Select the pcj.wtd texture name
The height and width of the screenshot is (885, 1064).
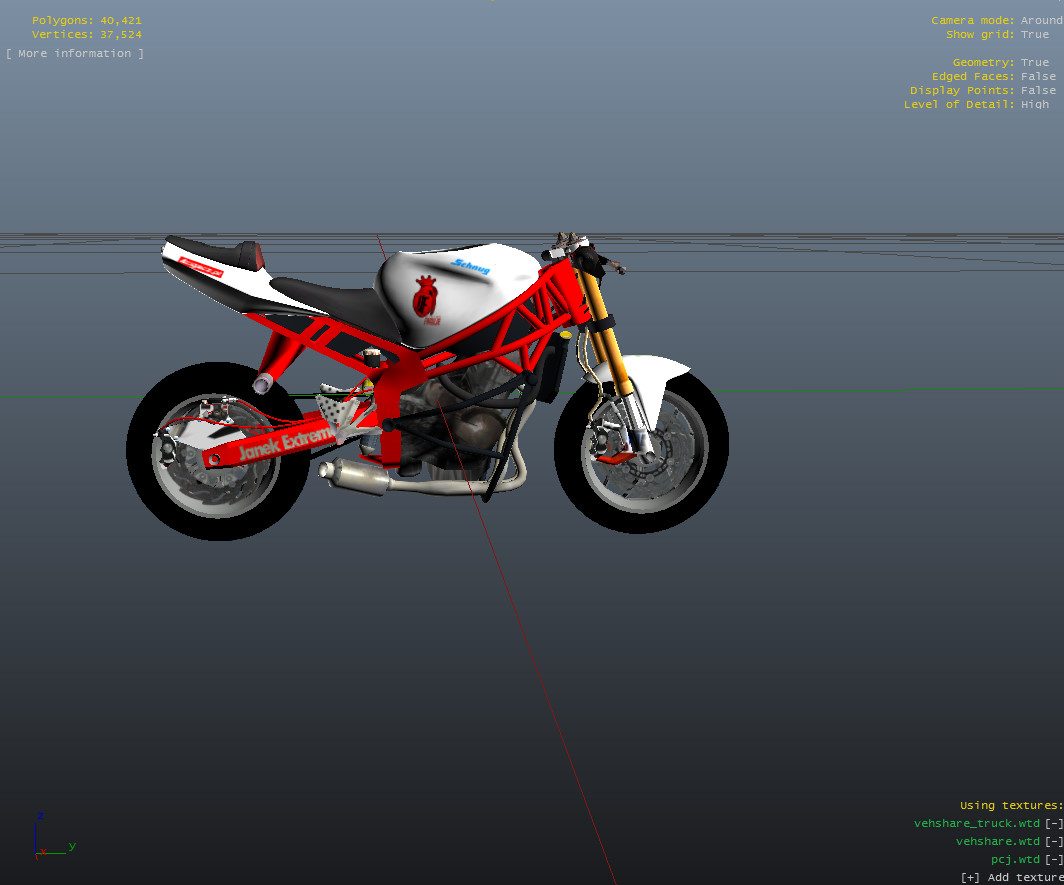[1015, 860]
